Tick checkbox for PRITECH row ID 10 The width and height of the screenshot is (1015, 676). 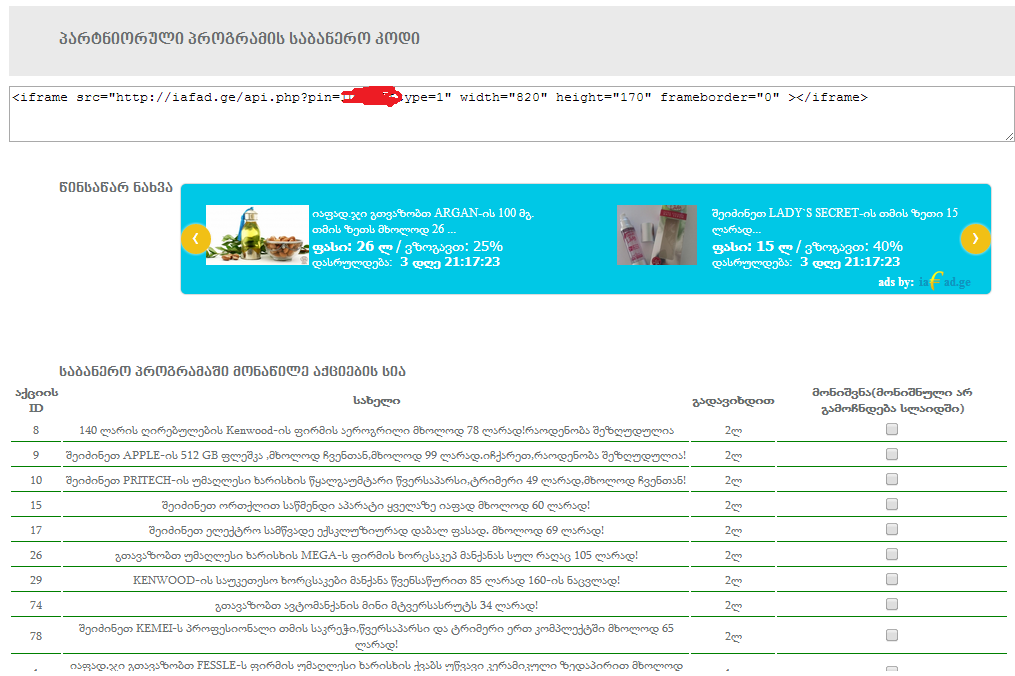[892, 479]
